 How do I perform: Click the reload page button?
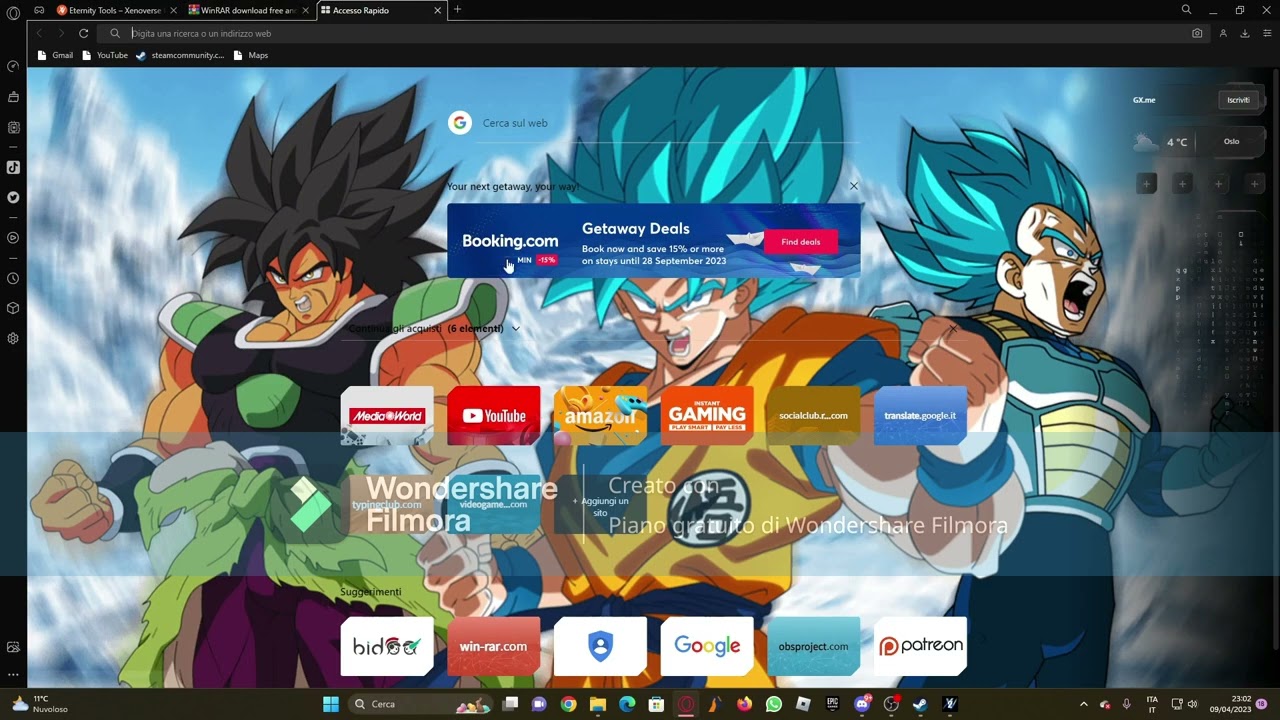[x=83, y=33]
